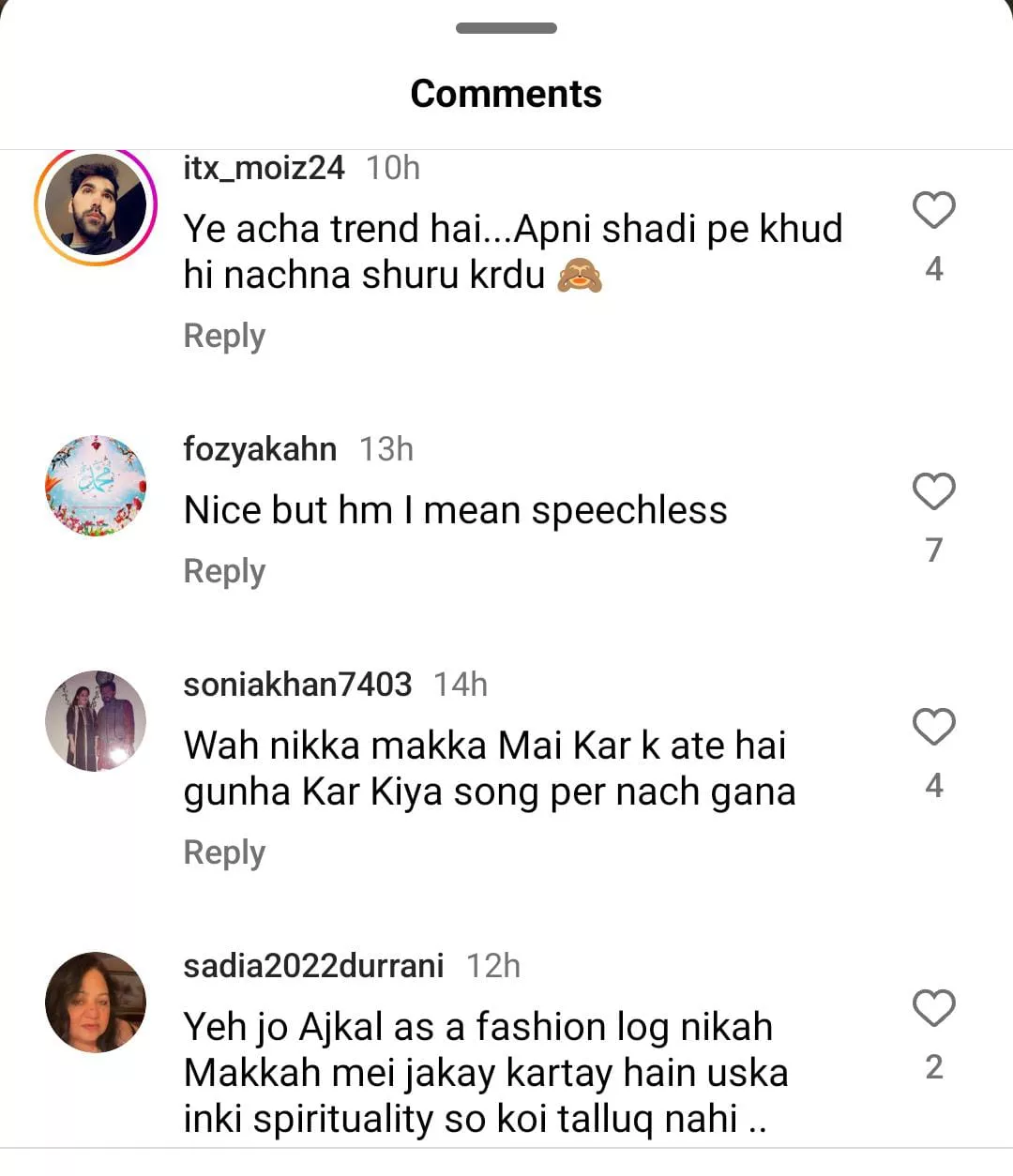Image resolution: width=1013 pixels, height=1176 pixels.
Task: Tap "Nice but hm I mean speechless" comment
Action: point(455,510)
